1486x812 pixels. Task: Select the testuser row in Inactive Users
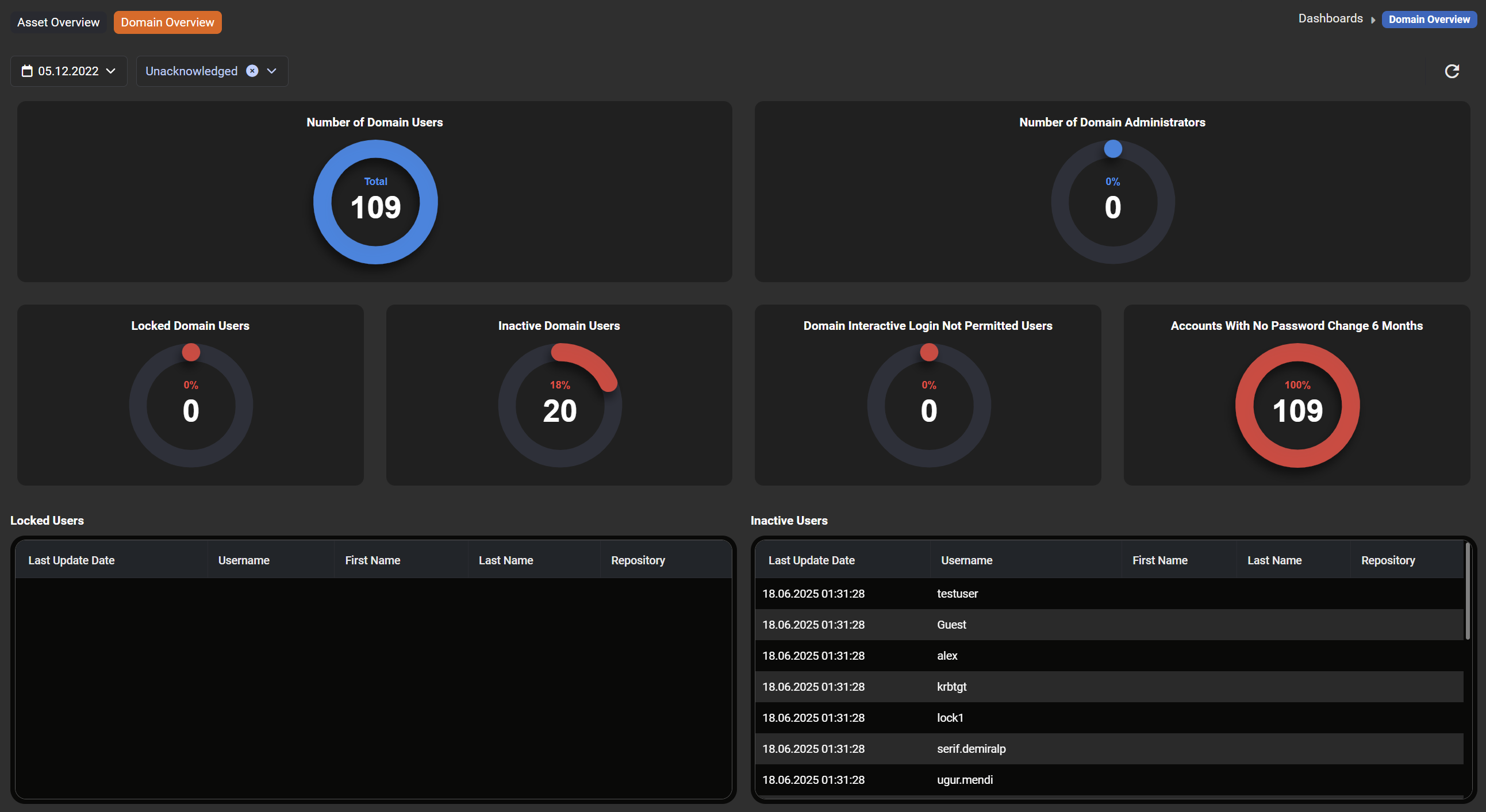957,594
